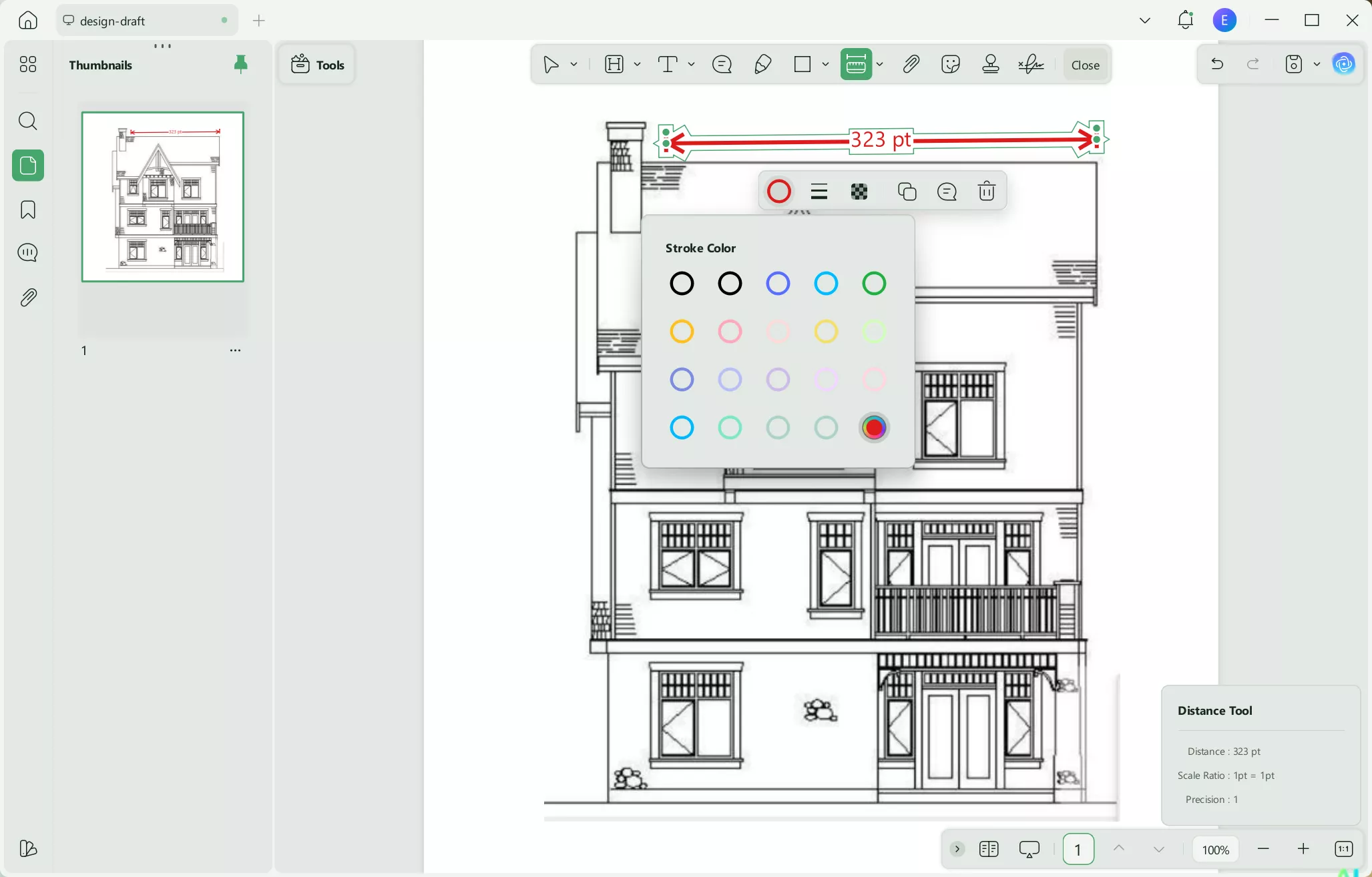Expand the measure tool dropdown arrow

(x=880, y=64)
